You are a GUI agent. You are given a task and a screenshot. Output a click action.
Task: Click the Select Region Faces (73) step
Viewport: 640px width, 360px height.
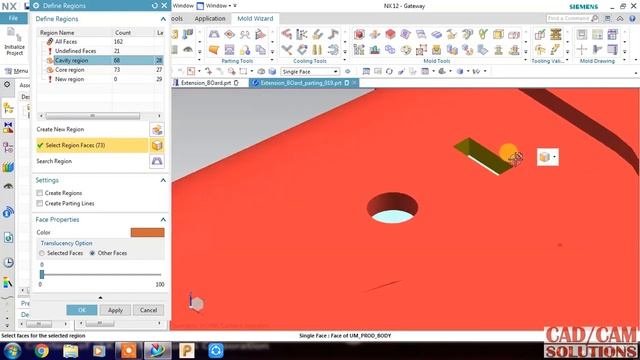pyautogui.click(x=92, y=145)
